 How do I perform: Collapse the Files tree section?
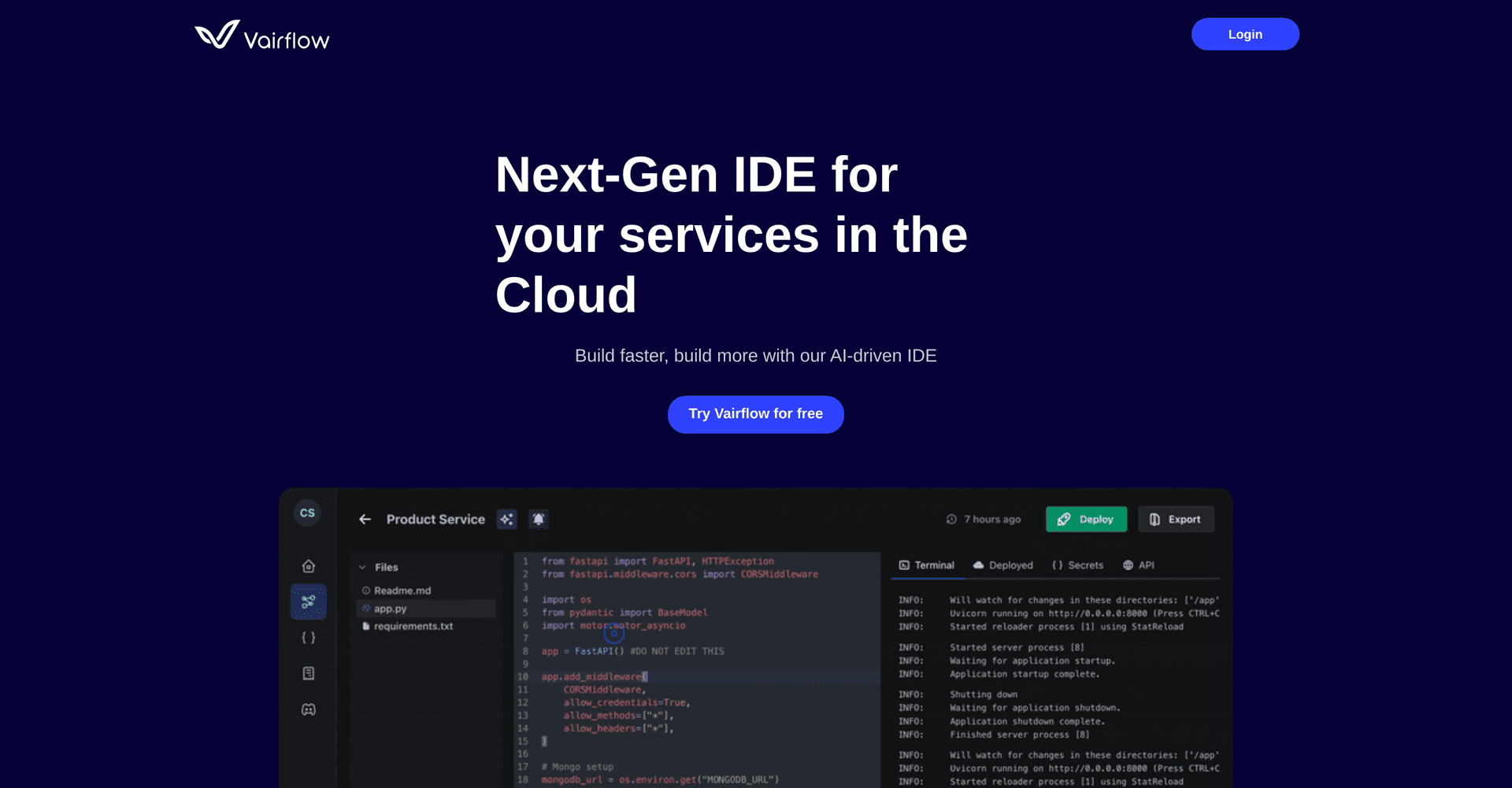click(362, 568)
